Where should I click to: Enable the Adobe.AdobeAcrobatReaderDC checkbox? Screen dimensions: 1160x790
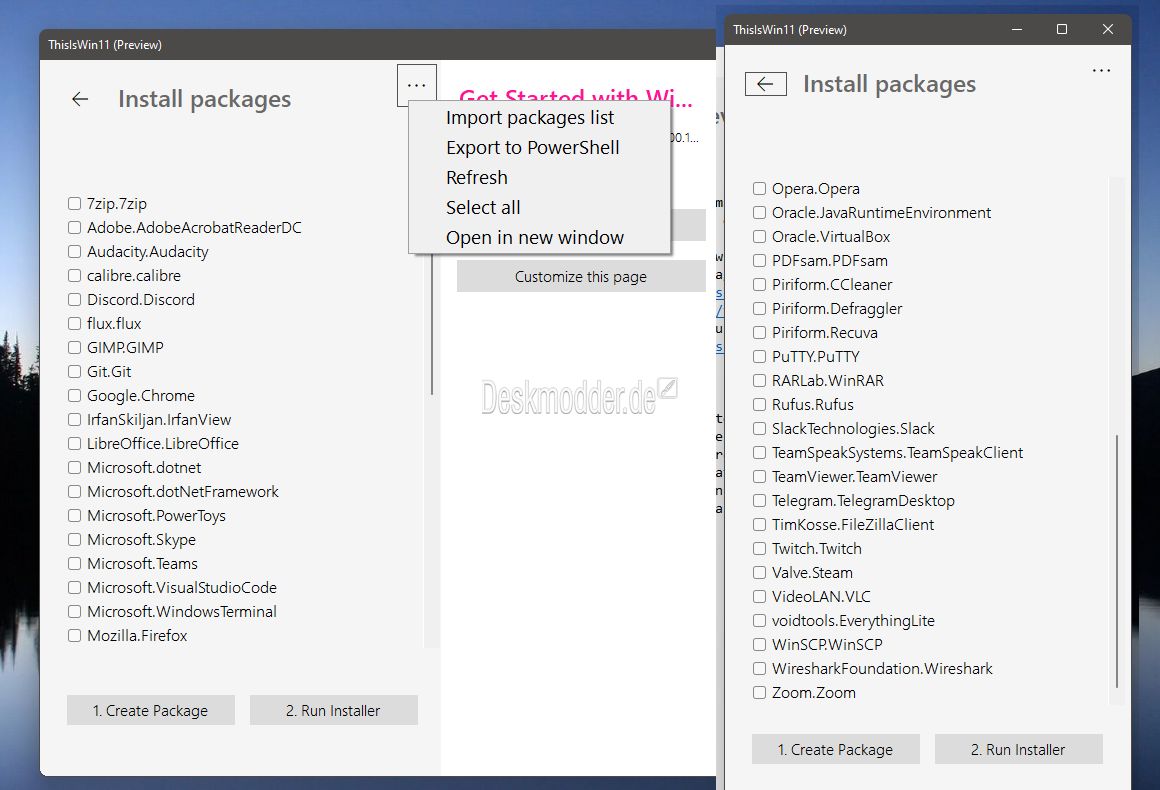tap(74, 227)
